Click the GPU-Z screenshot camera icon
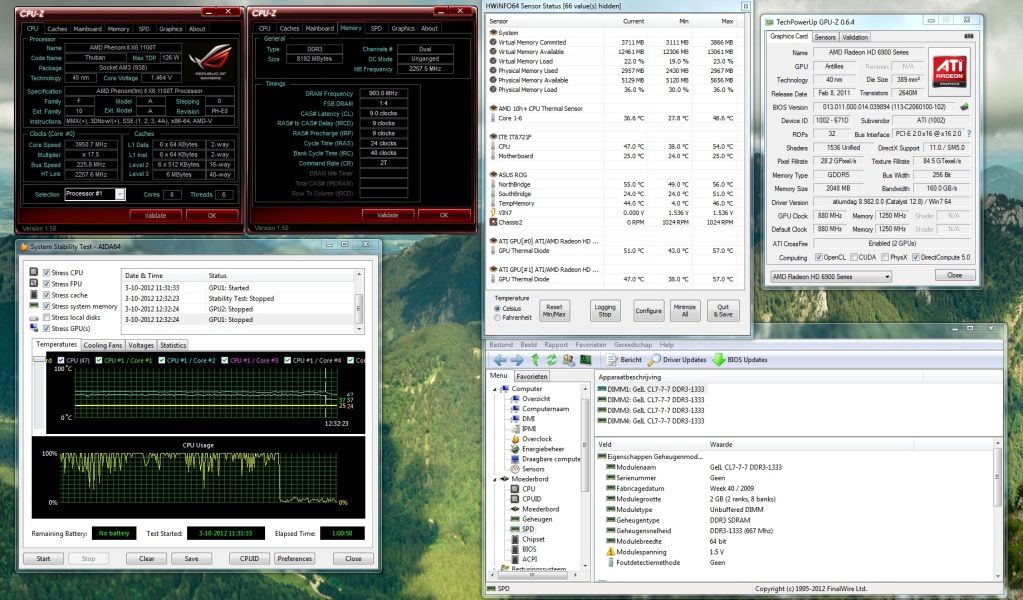 click(968, 37)
